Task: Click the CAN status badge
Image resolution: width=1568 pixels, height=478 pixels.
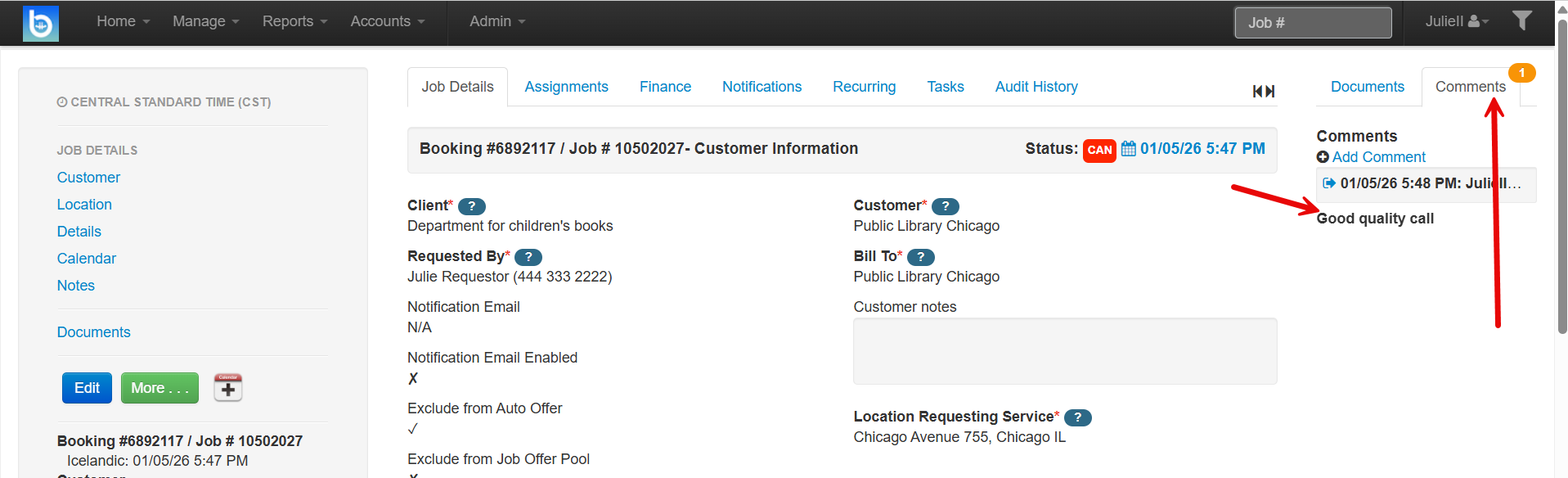Action: point(1099,150)
